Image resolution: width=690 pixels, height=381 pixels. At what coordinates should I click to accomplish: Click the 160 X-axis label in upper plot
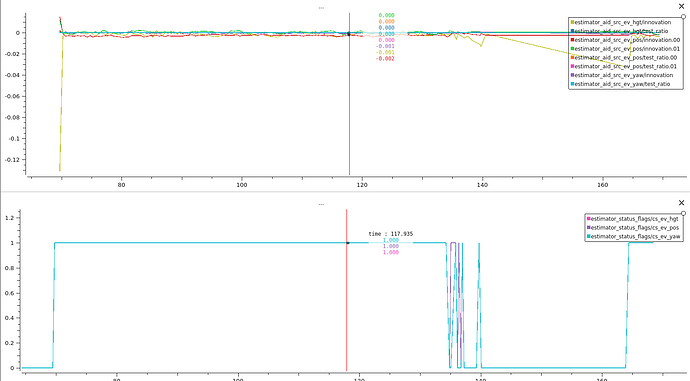pos(602,185)
